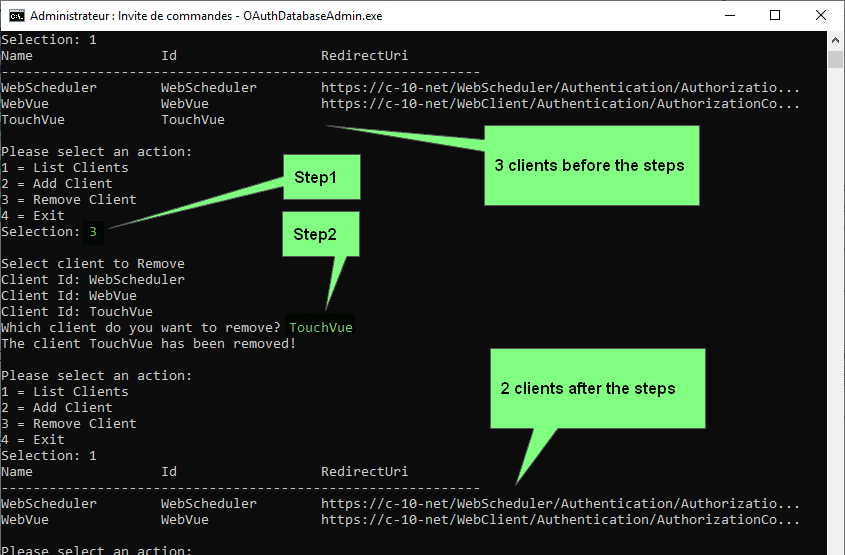Click the '3 clients before the steps' callout
The height and width of the screenshot is (555, 845).
click(590, 165)
